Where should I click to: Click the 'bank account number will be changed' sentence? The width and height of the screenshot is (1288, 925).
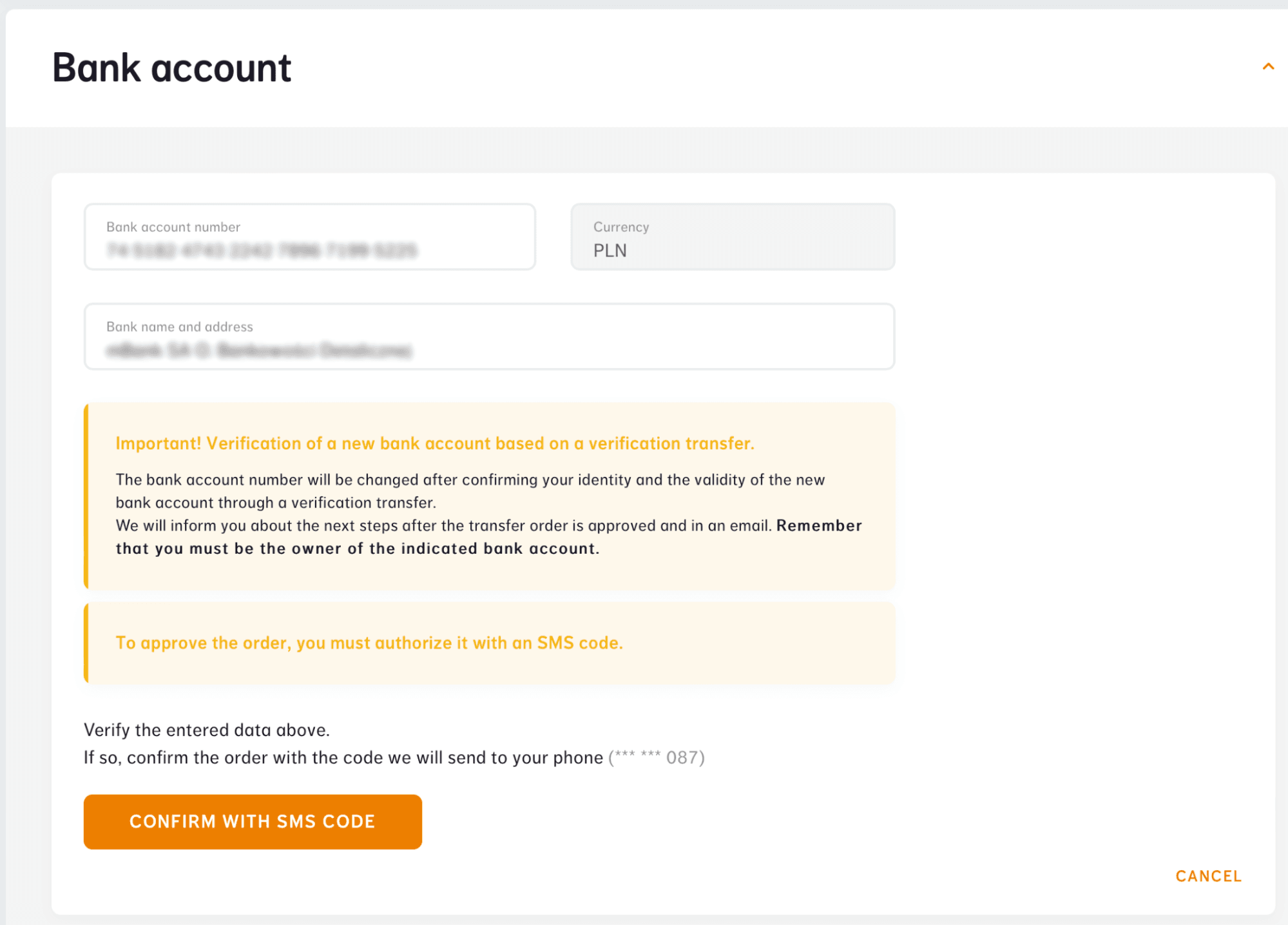point(470,480)
